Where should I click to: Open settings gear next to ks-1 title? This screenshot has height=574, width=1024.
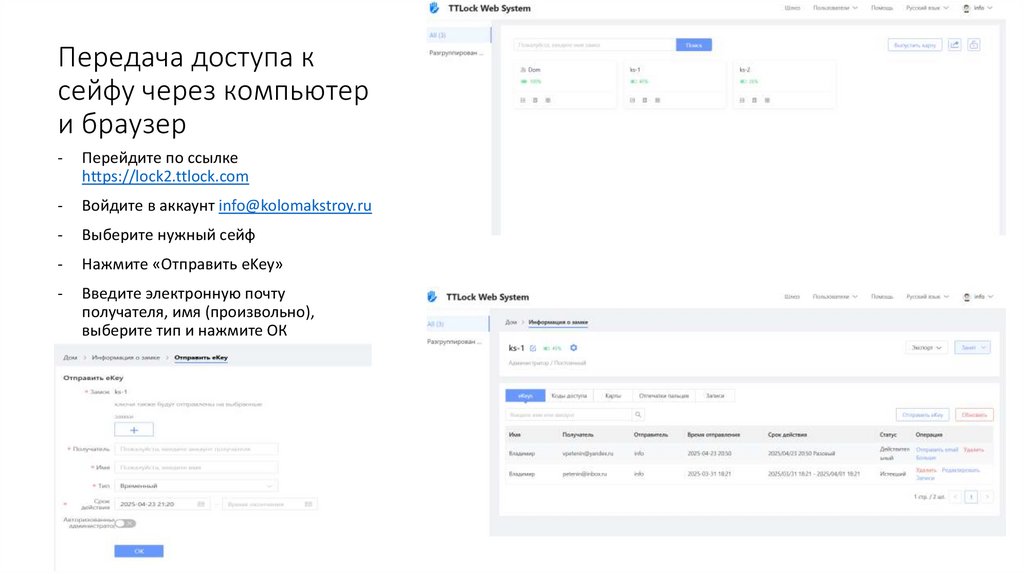573,348
